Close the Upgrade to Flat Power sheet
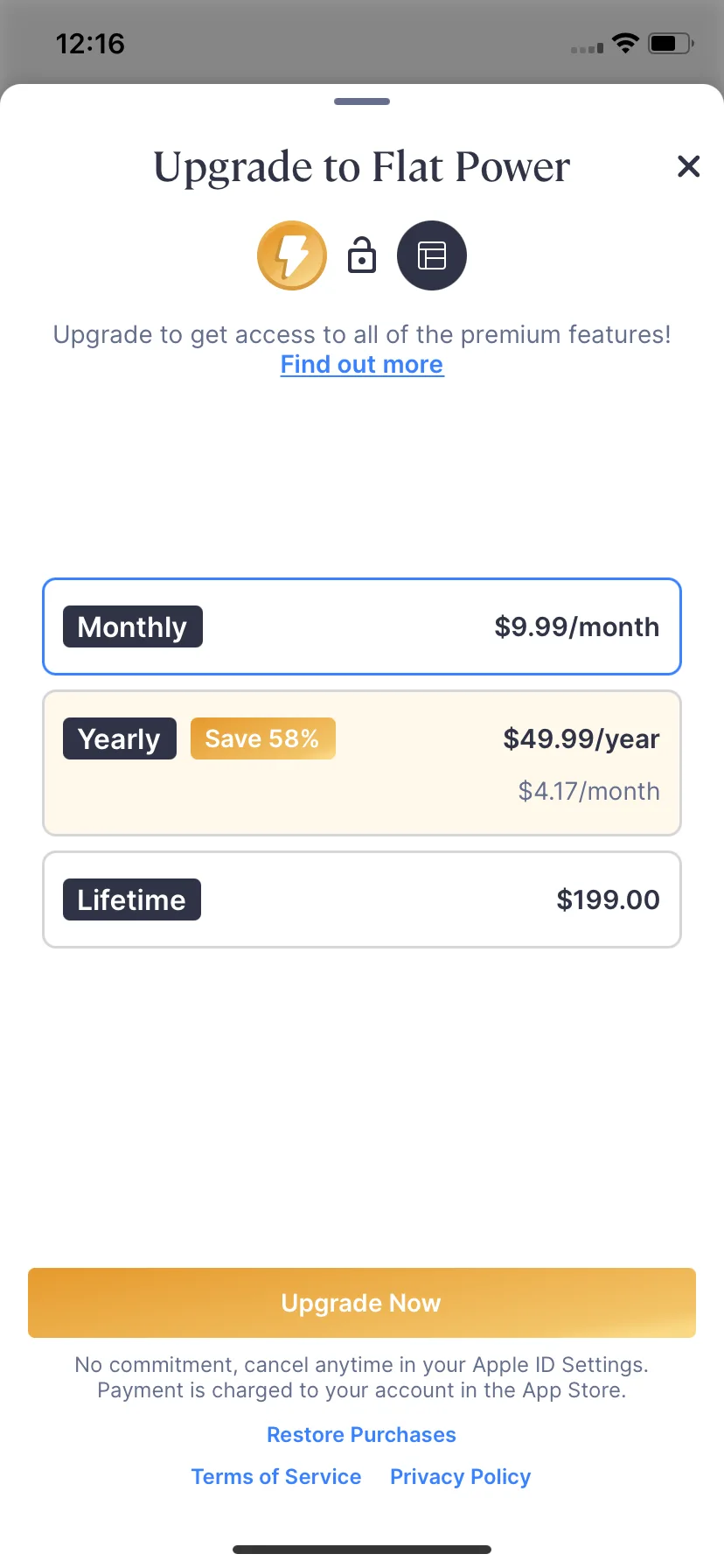Viewport: 724px width, 1568px height. click(688, 166)
